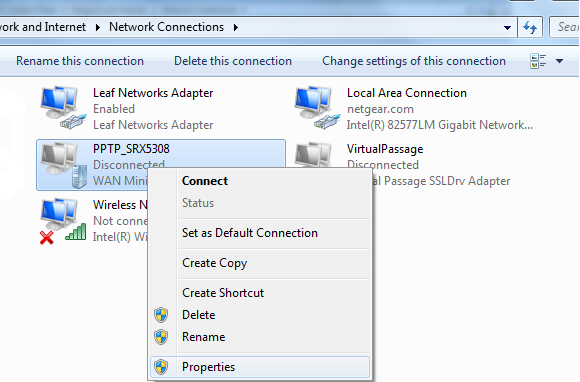Select the VirtualPassage adapter icon
Viewport: 580px width, 382px height.
[314, 155]
